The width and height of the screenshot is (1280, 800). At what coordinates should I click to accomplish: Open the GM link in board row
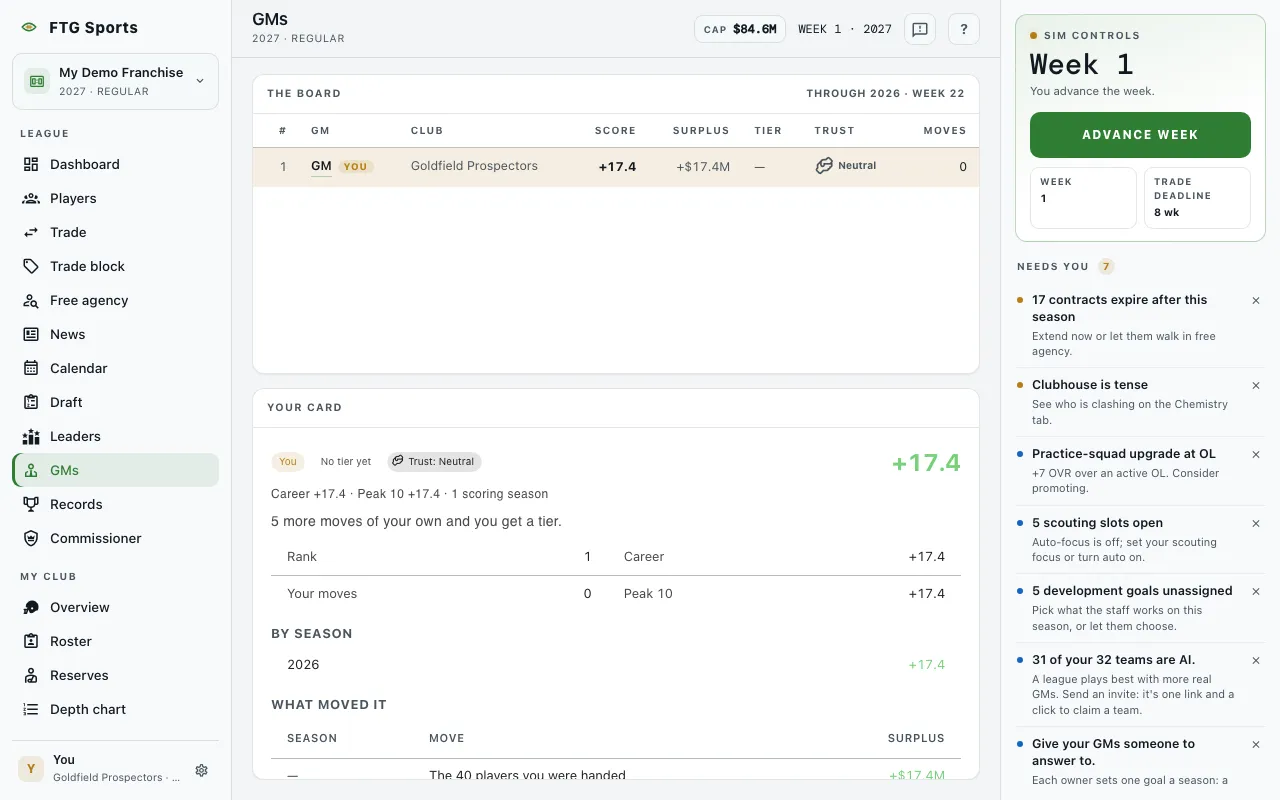pos(321,166)
